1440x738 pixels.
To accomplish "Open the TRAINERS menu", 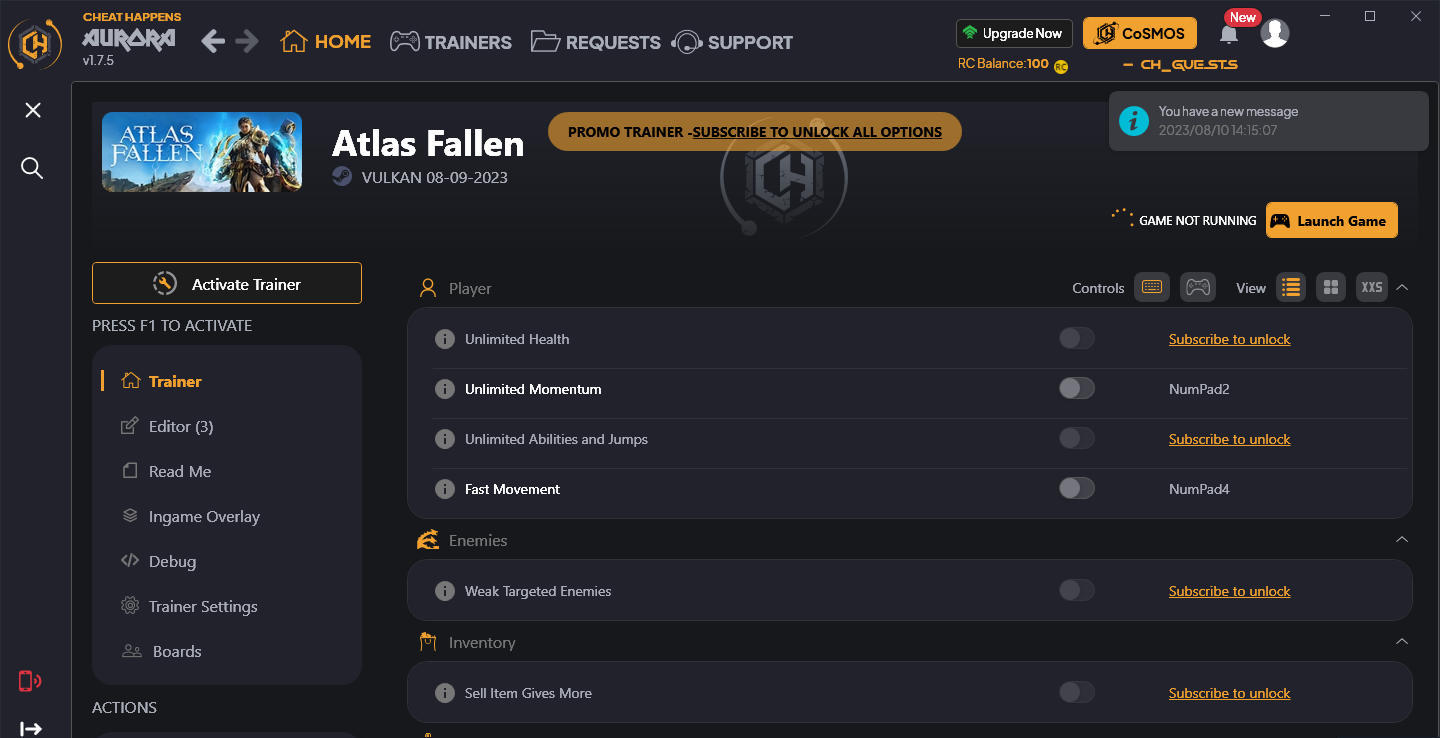I will tap(450, 42).
